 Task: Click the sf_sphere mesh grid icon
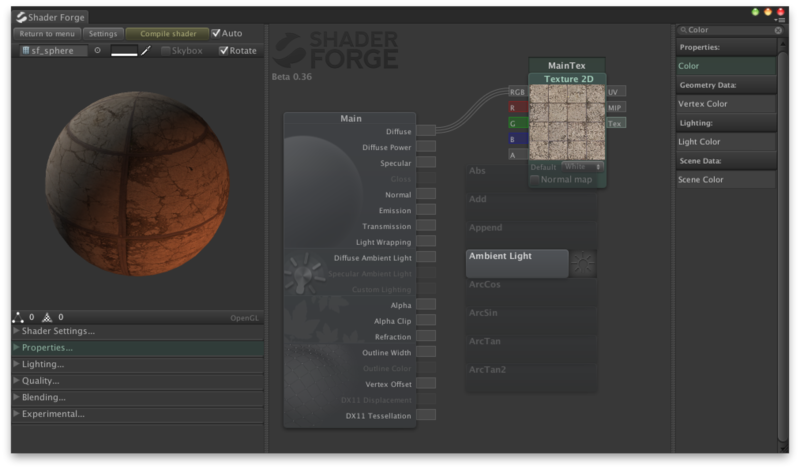coord(26,51)
